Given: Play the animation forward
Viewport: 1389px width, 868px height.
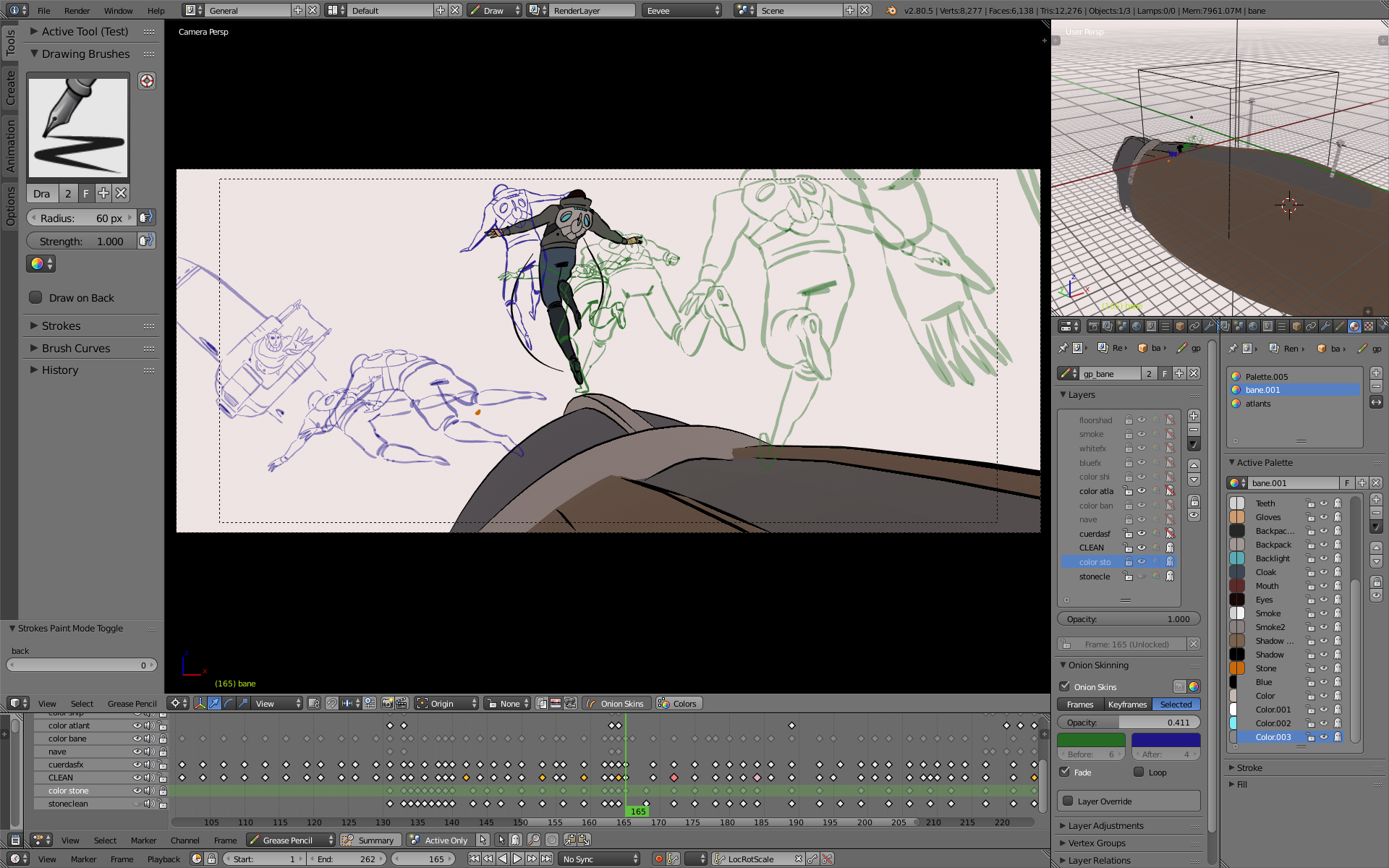Looking at the screenshot, I should click(x=517, y=859).
